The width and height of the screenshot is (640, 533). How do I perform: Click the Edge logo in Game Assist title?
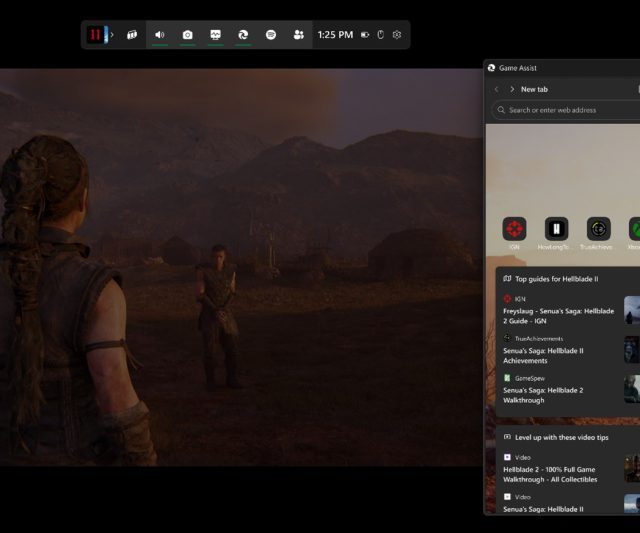click(491, 68)
